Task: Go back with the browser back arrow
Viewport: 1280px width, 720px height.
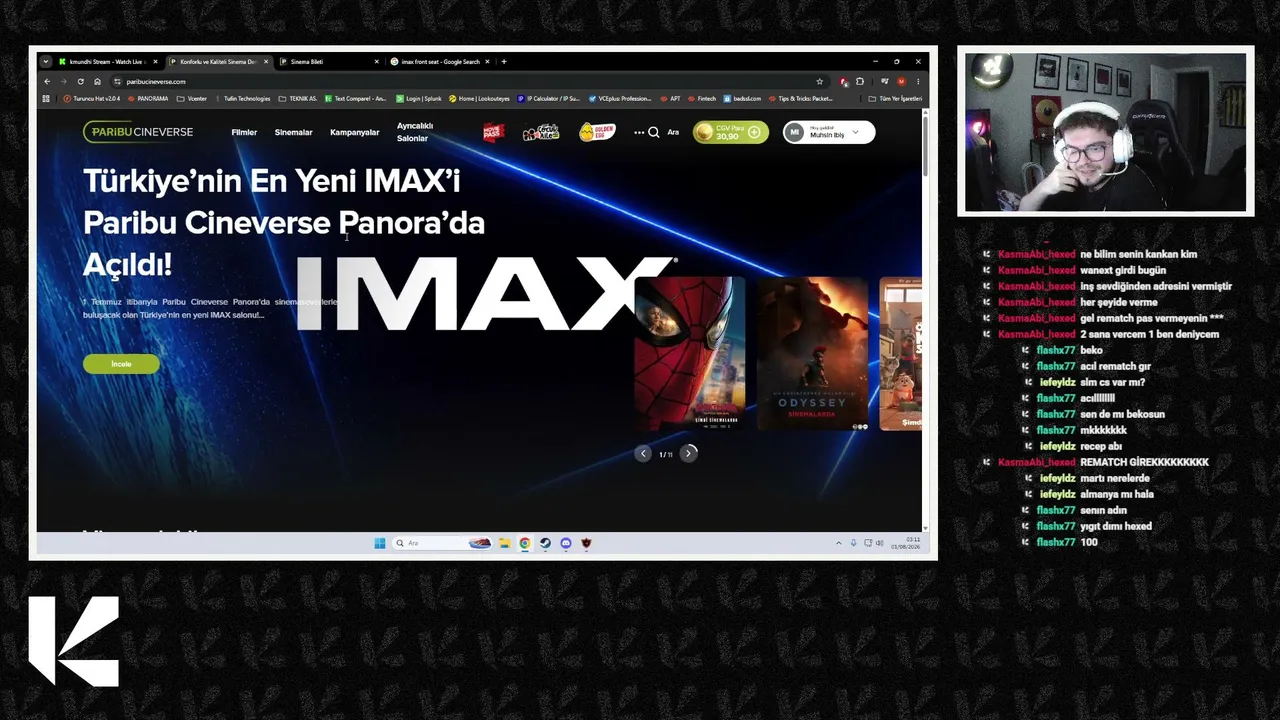Action: point(46,81)
